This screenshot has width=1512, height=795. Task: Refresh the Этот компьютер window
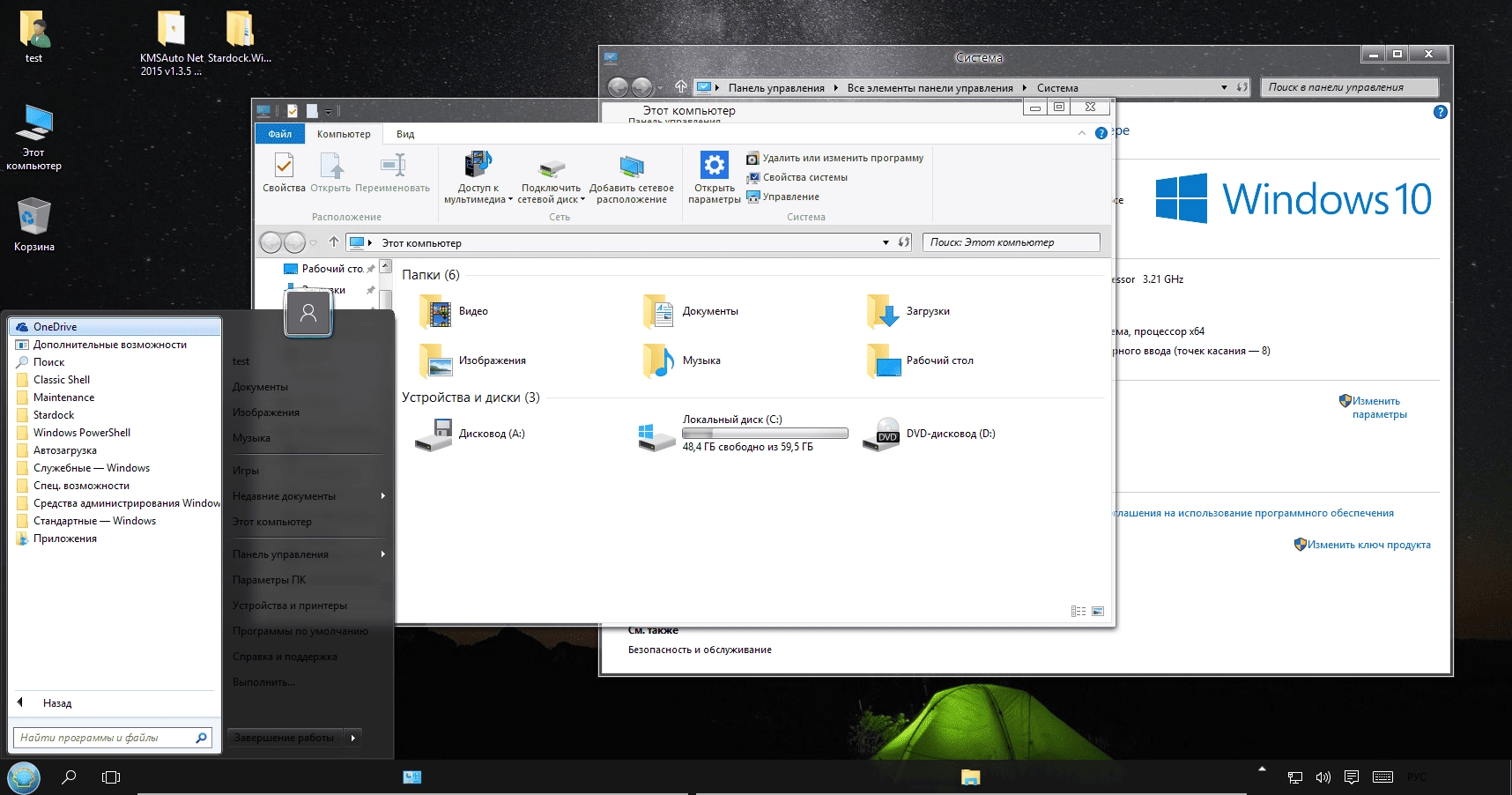[904, 242]
